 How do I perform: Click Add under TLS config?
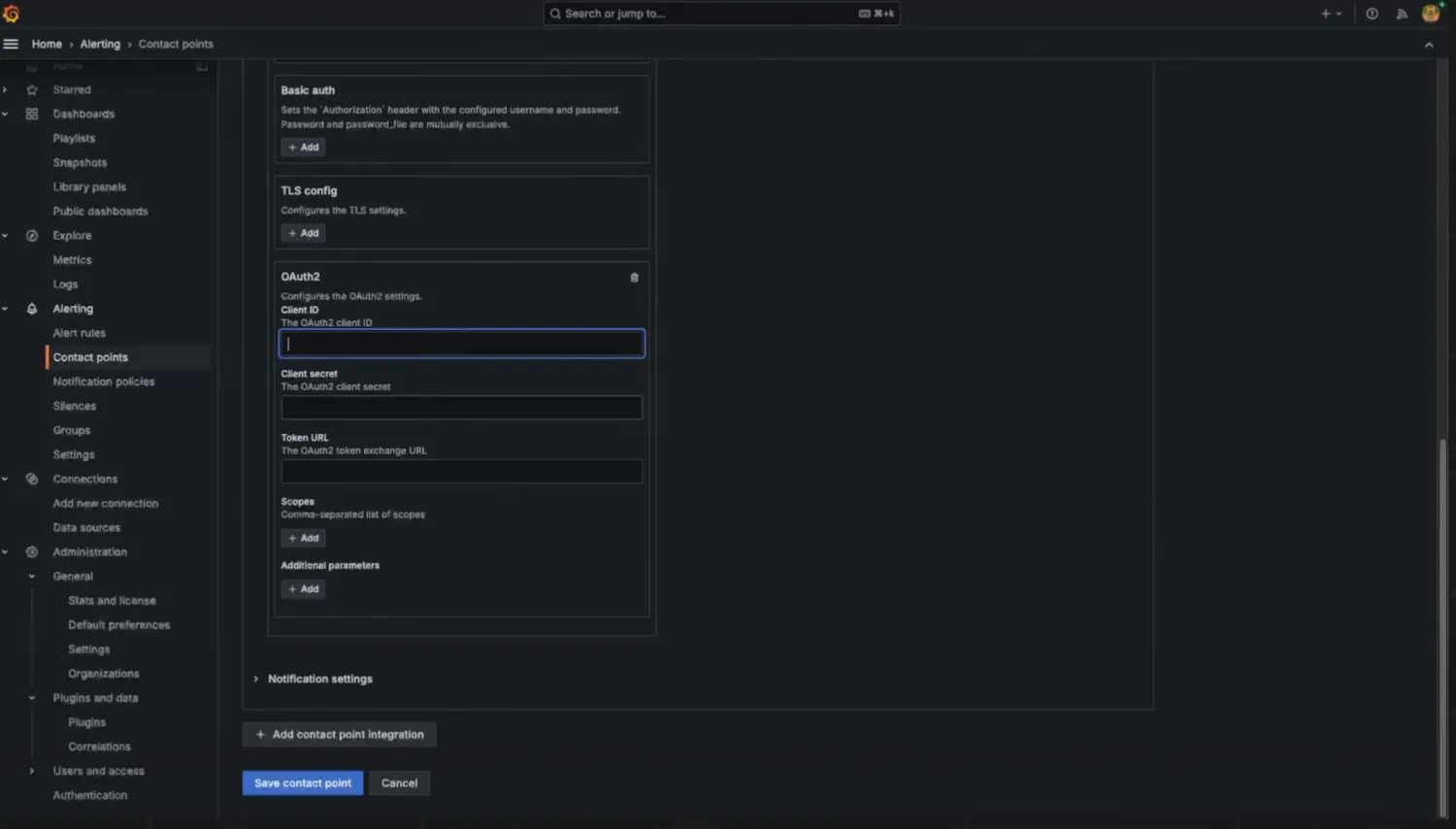(303, 233)
